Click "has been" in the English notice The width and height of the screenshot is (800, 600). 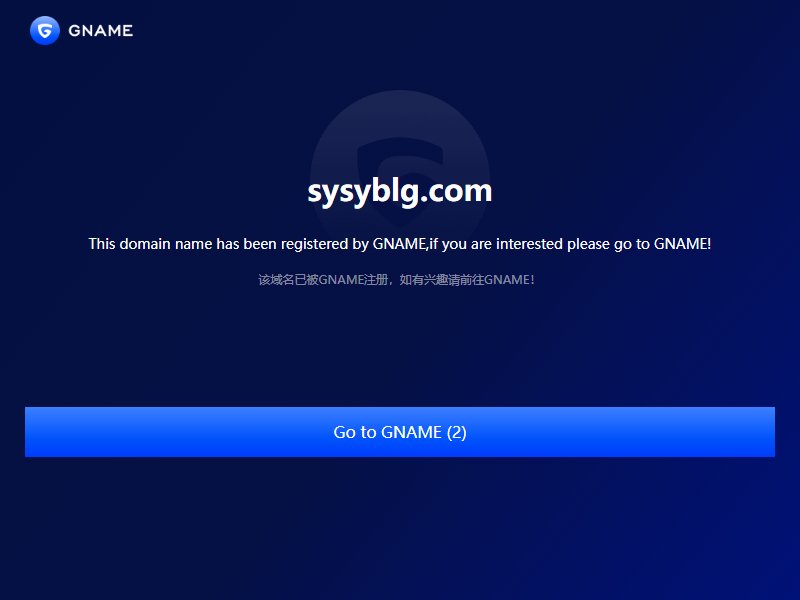pos(246,244)
